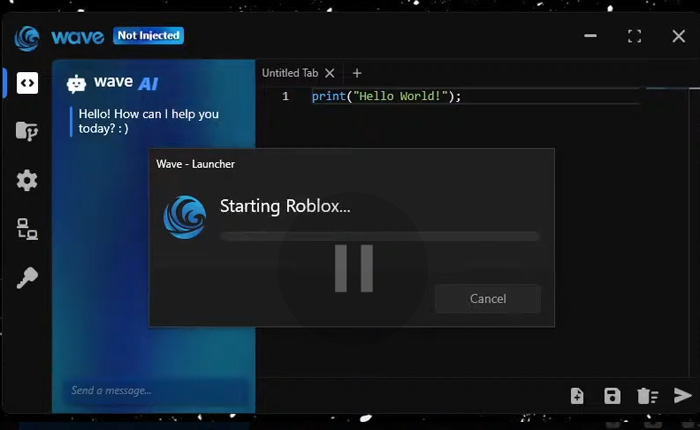The image size is (700, 430).
Task: Add a new editor tab
Action: 357,73
